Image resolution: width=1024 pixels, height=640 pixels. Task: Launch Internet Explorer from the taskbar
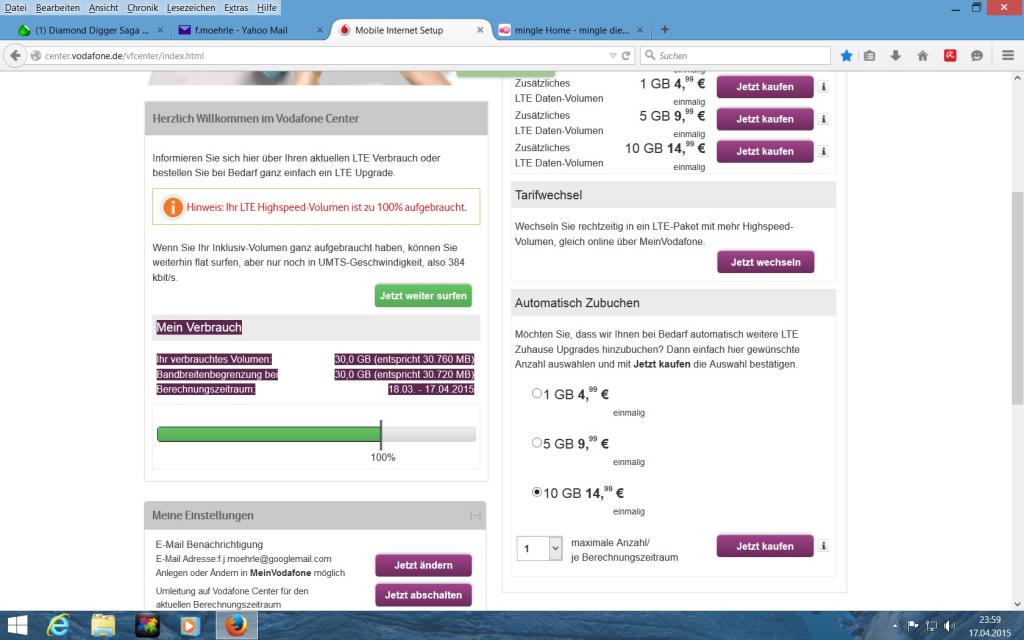pyautogui.click(x=58, y=626)
